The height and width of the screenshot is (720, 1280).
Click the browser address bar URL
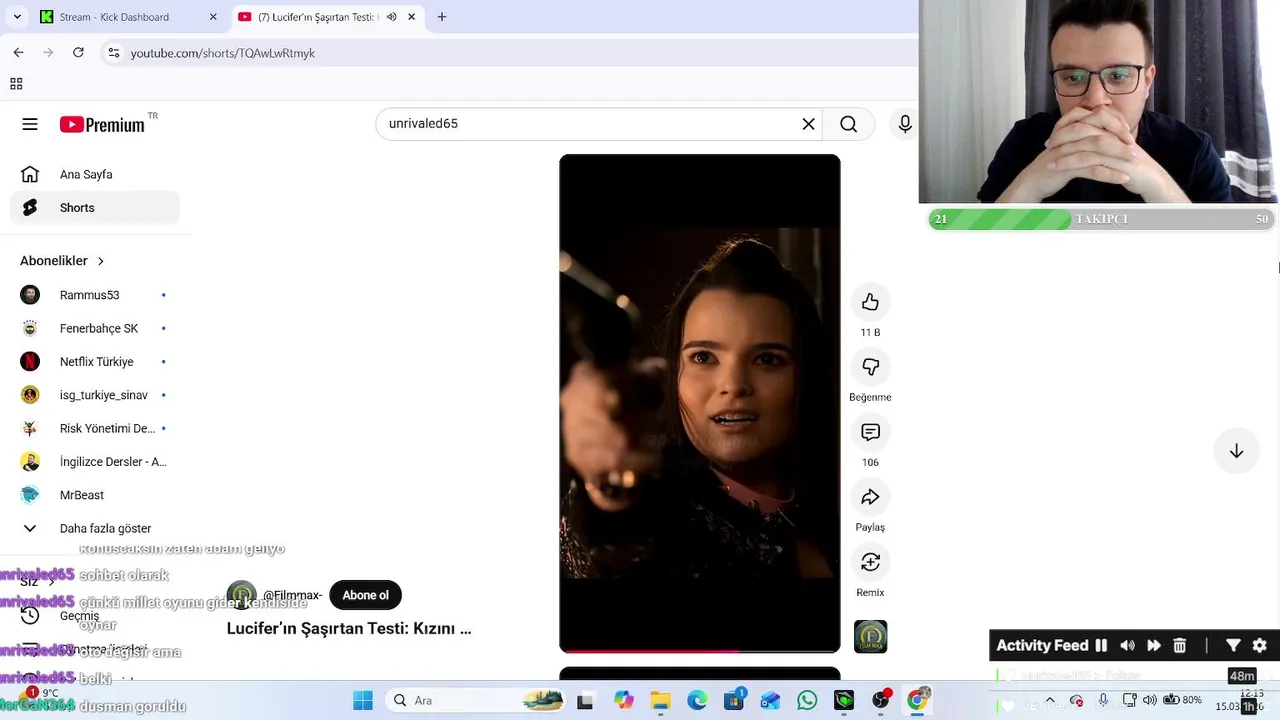pyautogui.click(x=223, y=53)
